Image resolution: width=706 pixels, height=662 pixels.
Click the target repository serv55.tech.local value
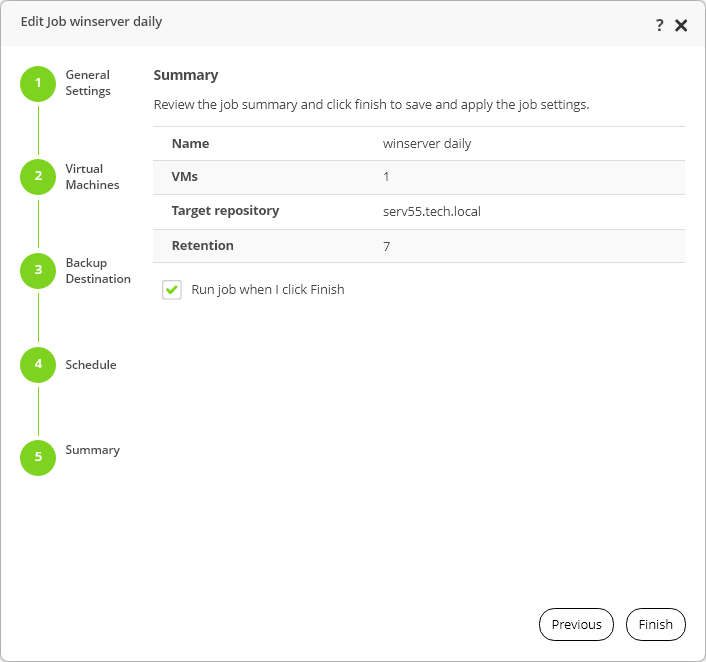432,211
